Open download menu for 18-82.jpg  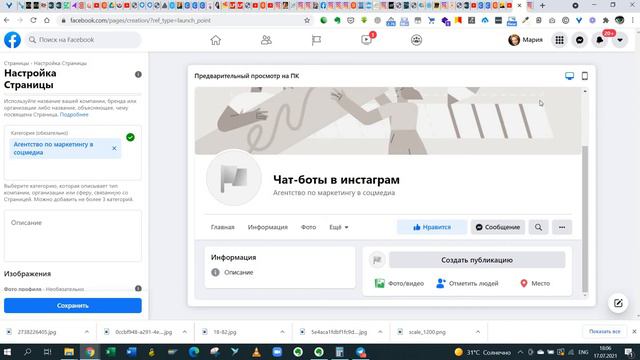click(282, 332)
